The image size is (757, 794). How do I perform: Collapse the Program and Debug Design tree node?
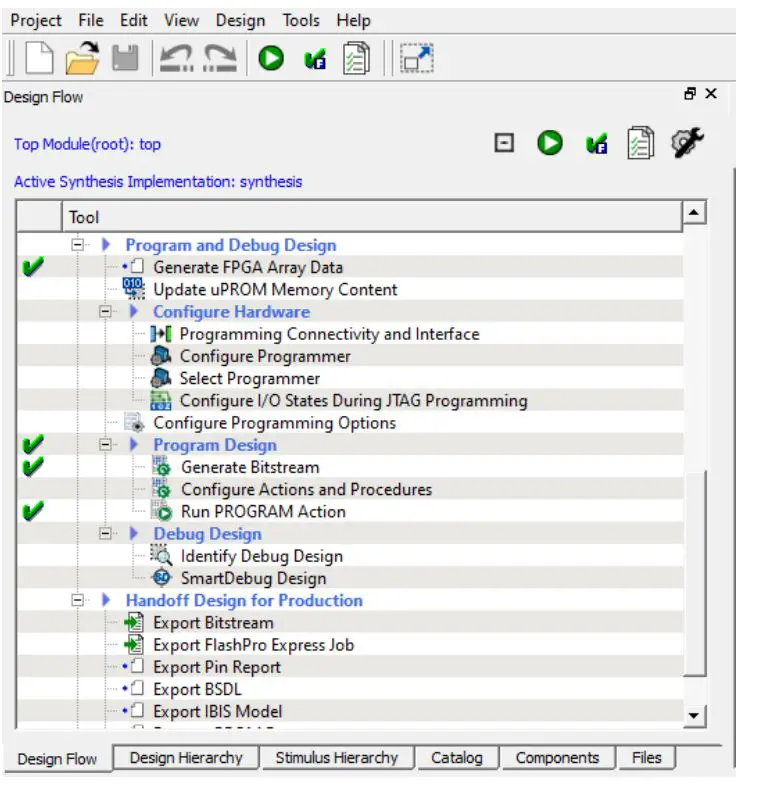pyautogui.click(x=77, y=245)
